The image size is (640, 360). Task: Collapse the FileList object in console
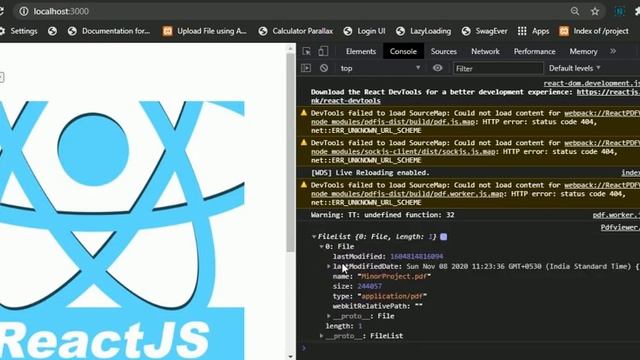[x=314, y=237]
